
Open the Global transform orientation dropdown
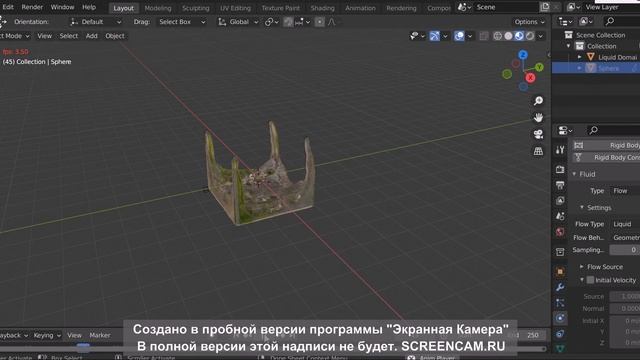point(238,22)
